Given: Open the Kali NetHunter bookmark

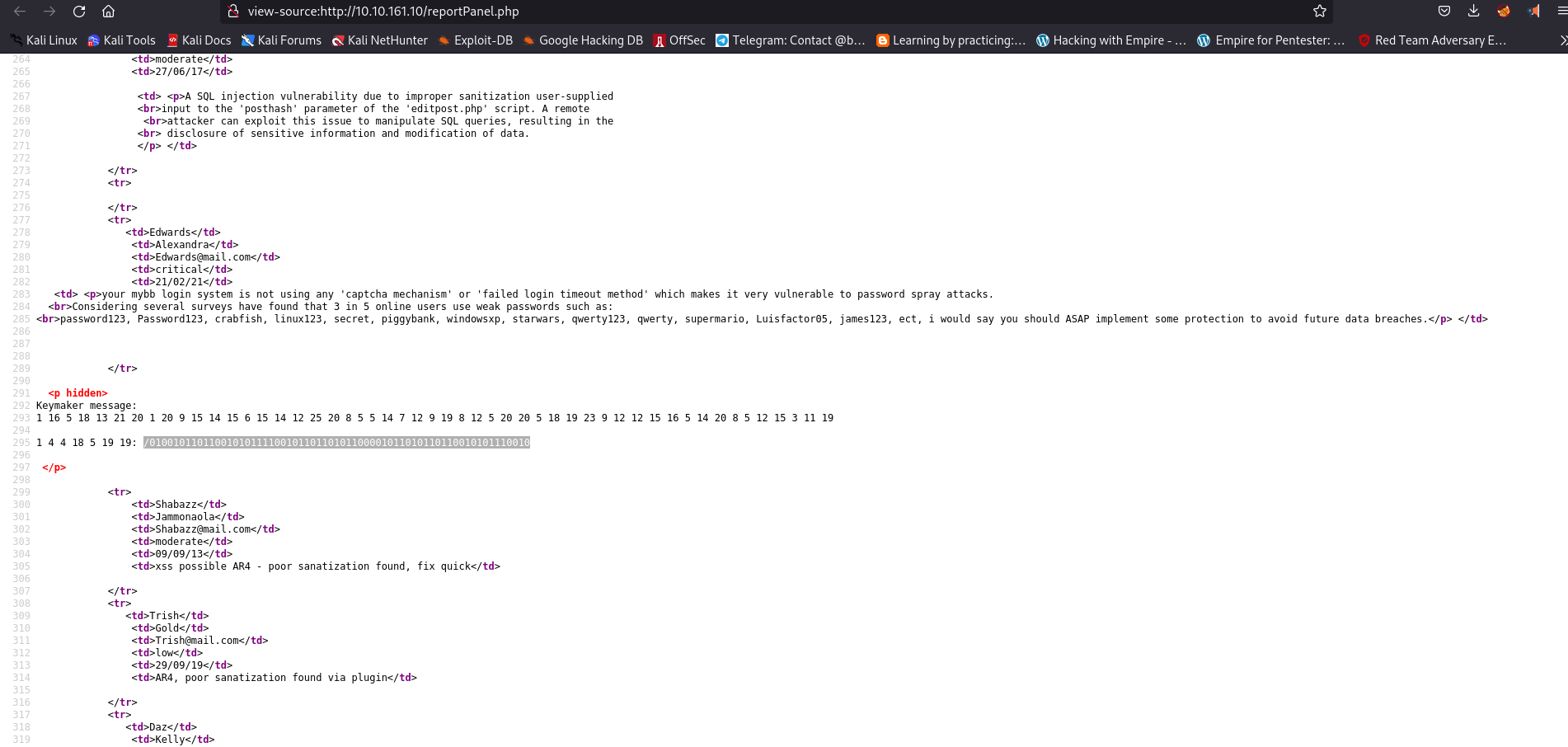Looking at the screenshot, I should click(x=379, y=40).
